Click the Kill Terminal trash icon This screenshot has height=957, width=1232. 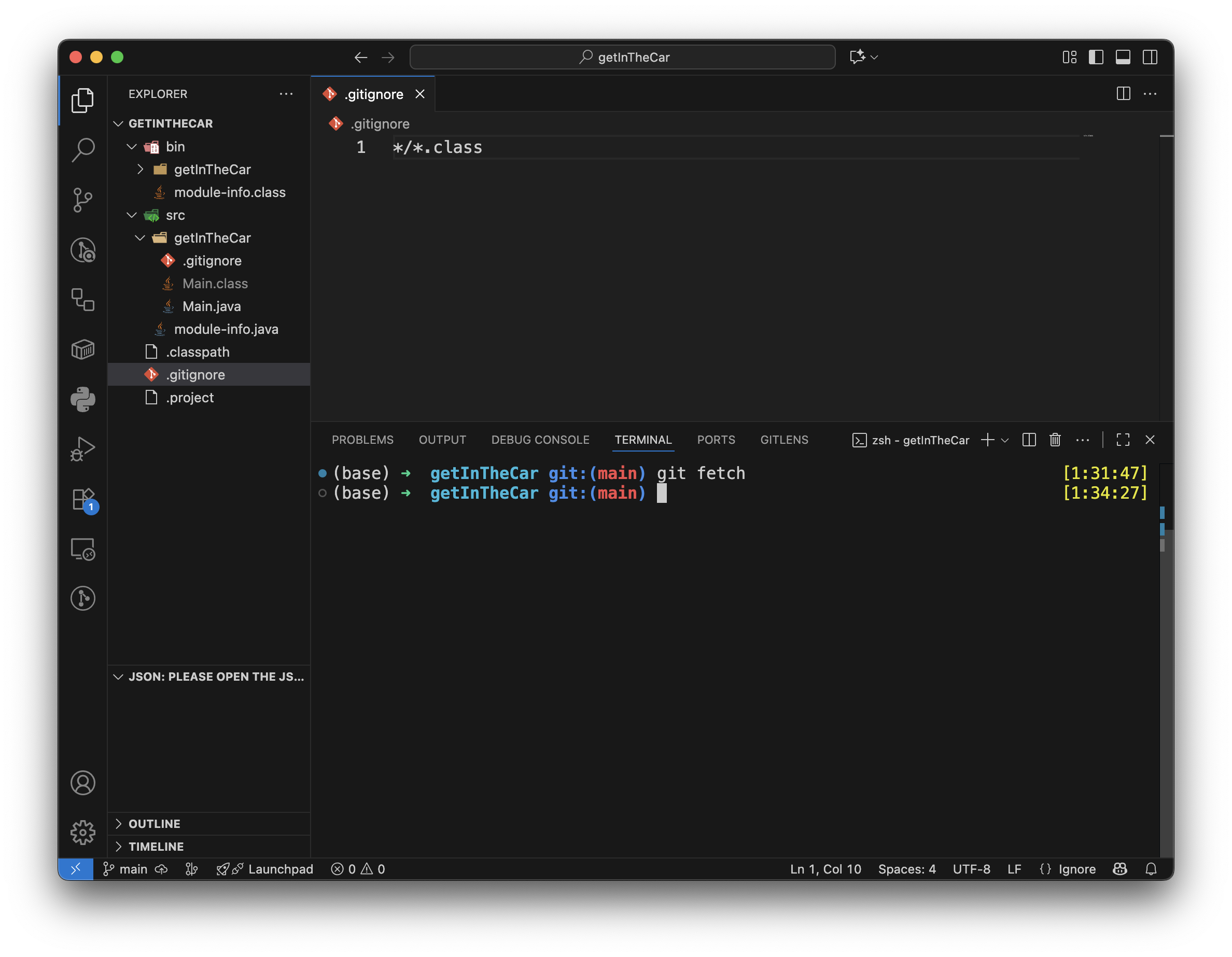(1055, 440)
